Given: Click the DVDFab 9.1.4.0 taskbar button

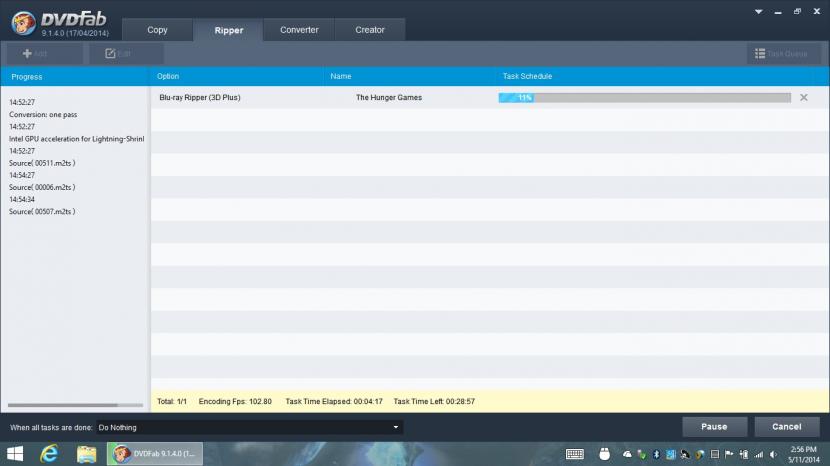Looking at the screenshot, I should pyautogui.click(x=155, y=454).
